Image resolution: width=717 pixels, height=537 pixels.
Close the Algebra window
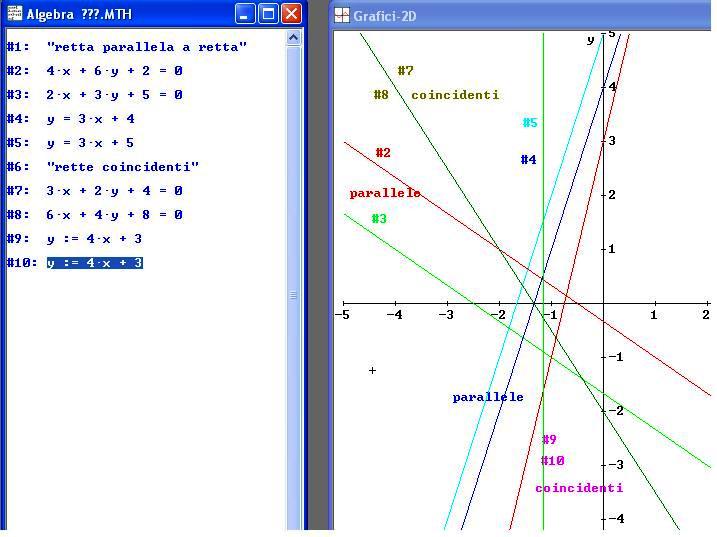pos(291,14)
